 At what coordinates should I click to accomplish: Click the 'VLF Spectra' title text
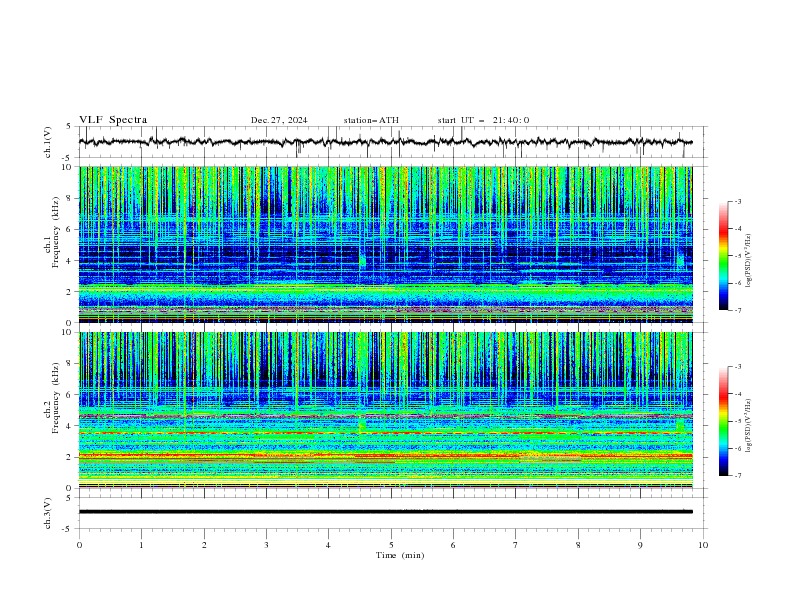(x=113, y=120)
